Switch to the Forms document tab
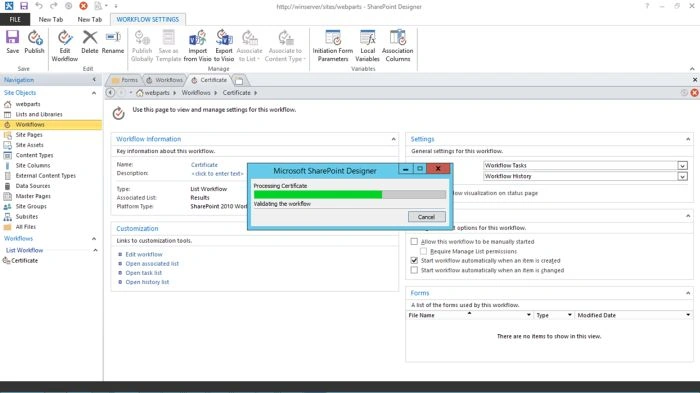700x393 pixels. click(125, 80)
